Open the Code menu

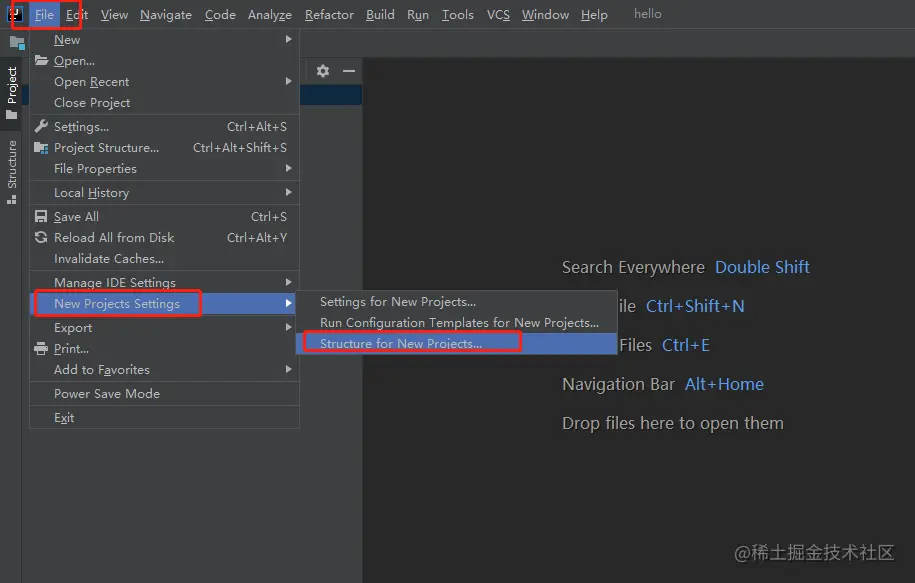[220, 15]
